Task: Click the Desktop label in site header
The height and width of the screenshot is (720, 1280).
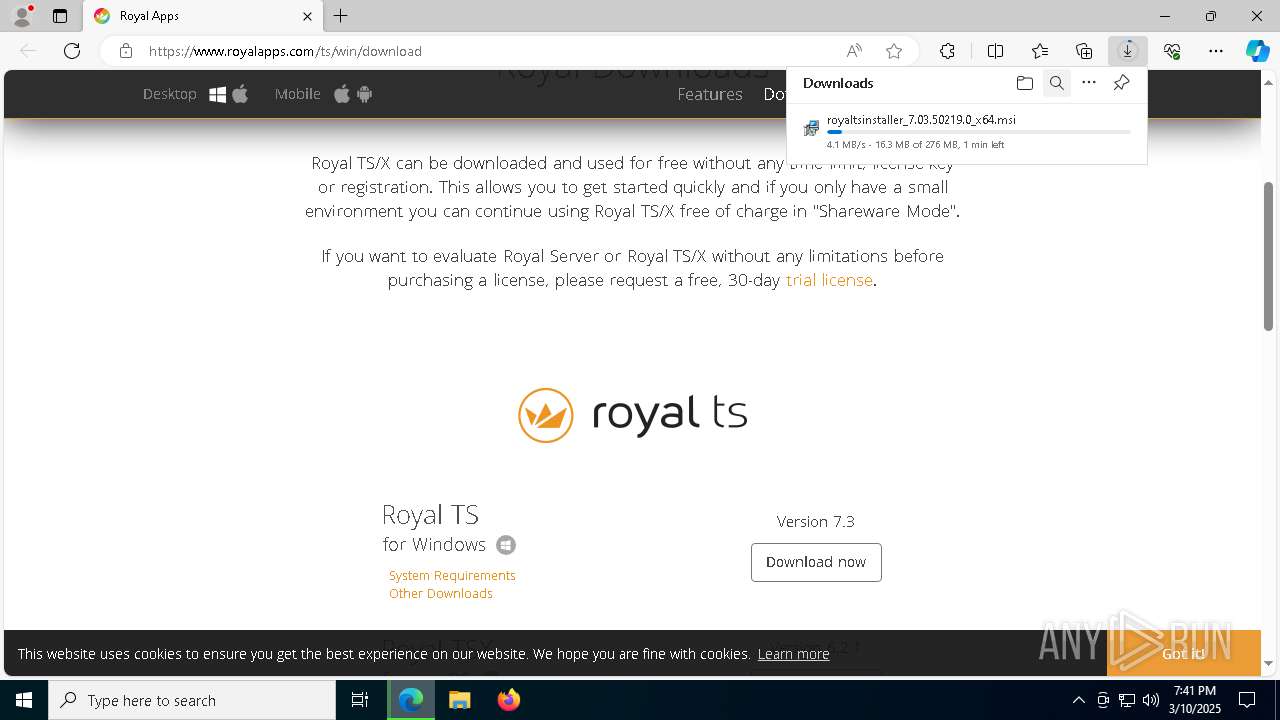Action: [x=170, y=94]
